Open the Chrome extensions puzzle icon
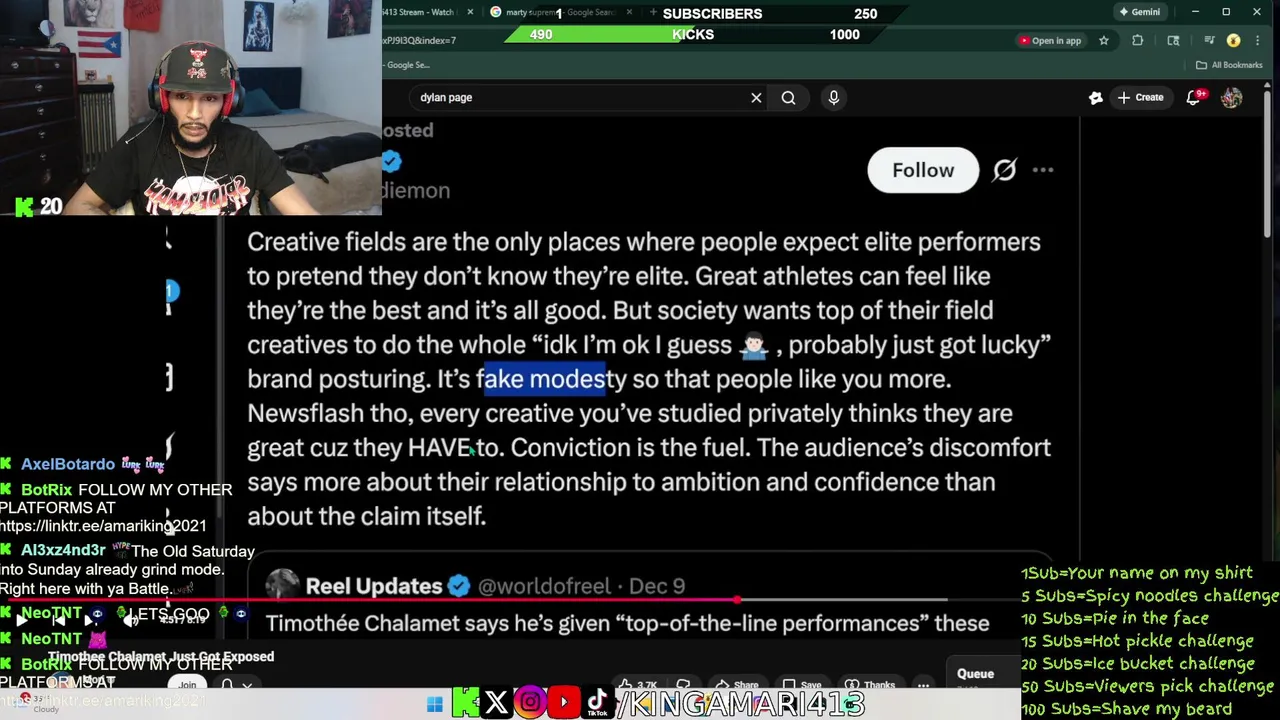Screen dimensions: 1280x720 [1137, 40]
